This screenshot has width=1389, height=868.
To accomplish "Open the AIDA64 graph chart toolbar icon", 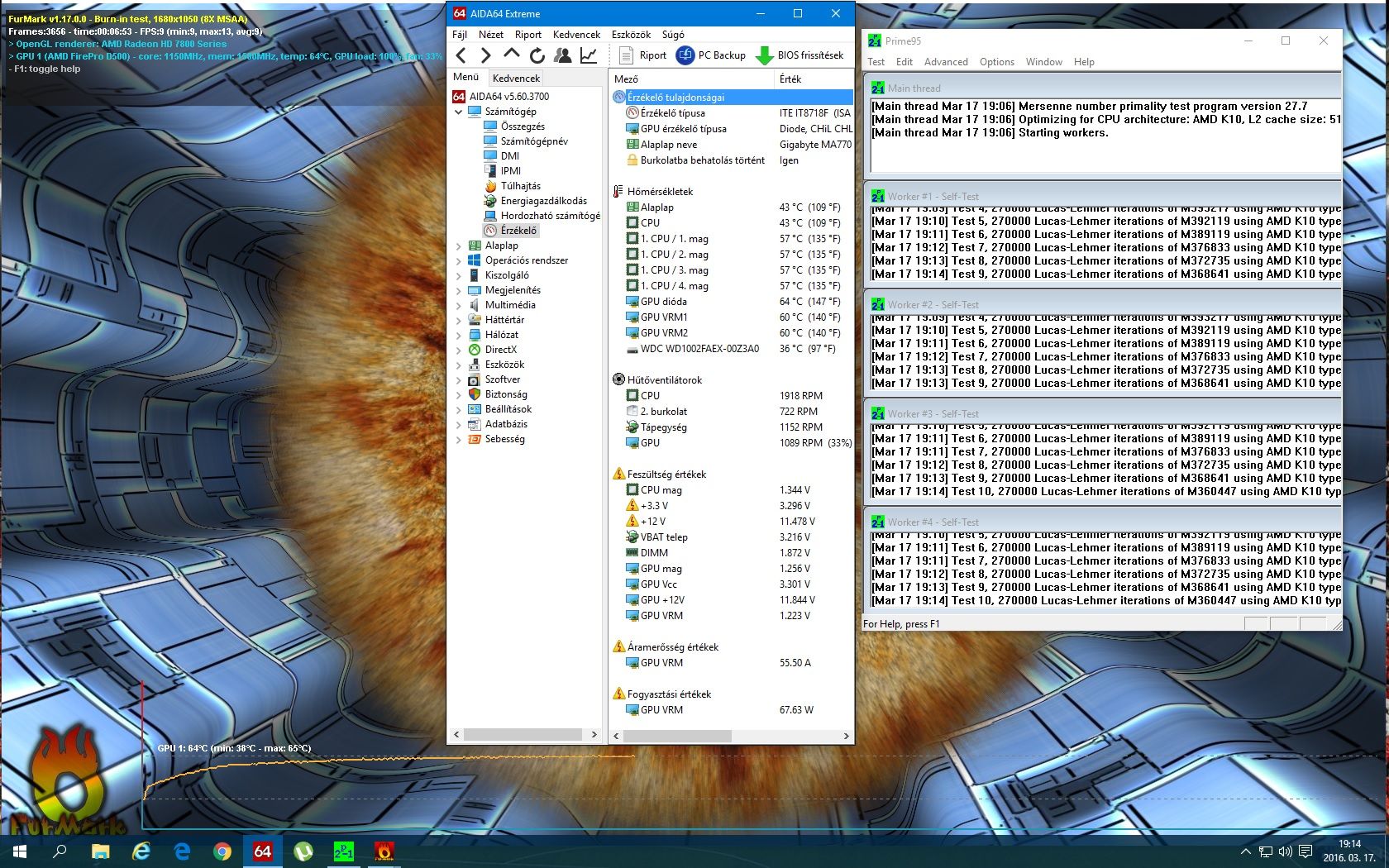I will 589,55.
